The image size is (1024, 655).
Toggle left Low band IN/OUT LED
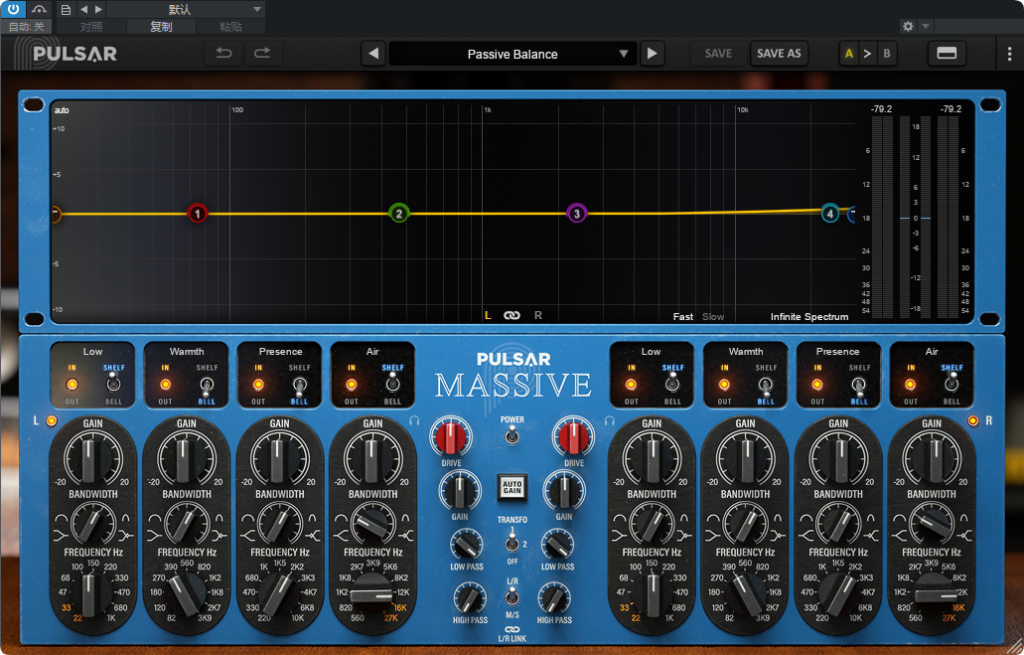click(72, 385)
